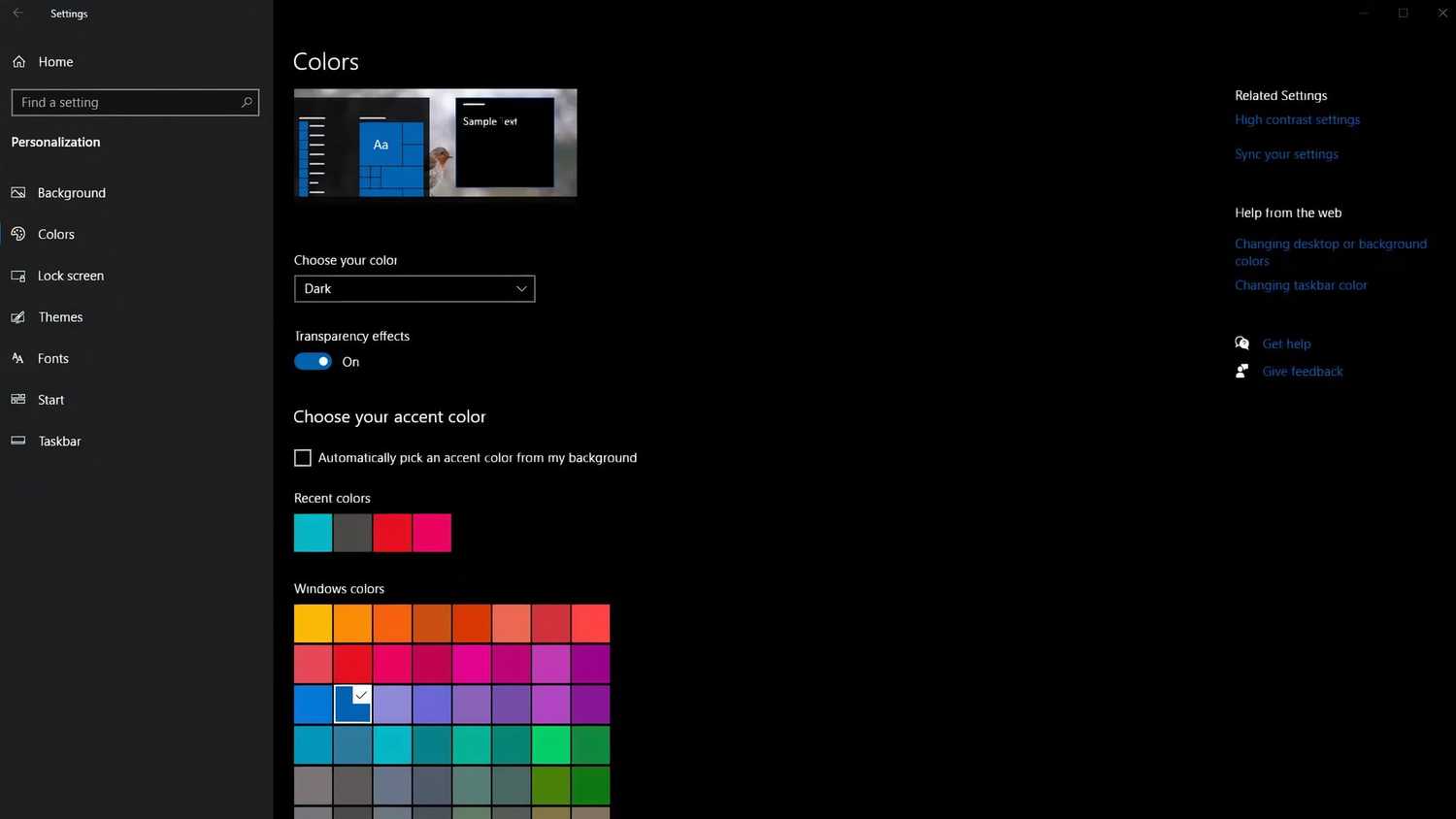Screen dimensions: 1456x819
Task: Open High contrast settings link
Action: [x=1297, y=120]
